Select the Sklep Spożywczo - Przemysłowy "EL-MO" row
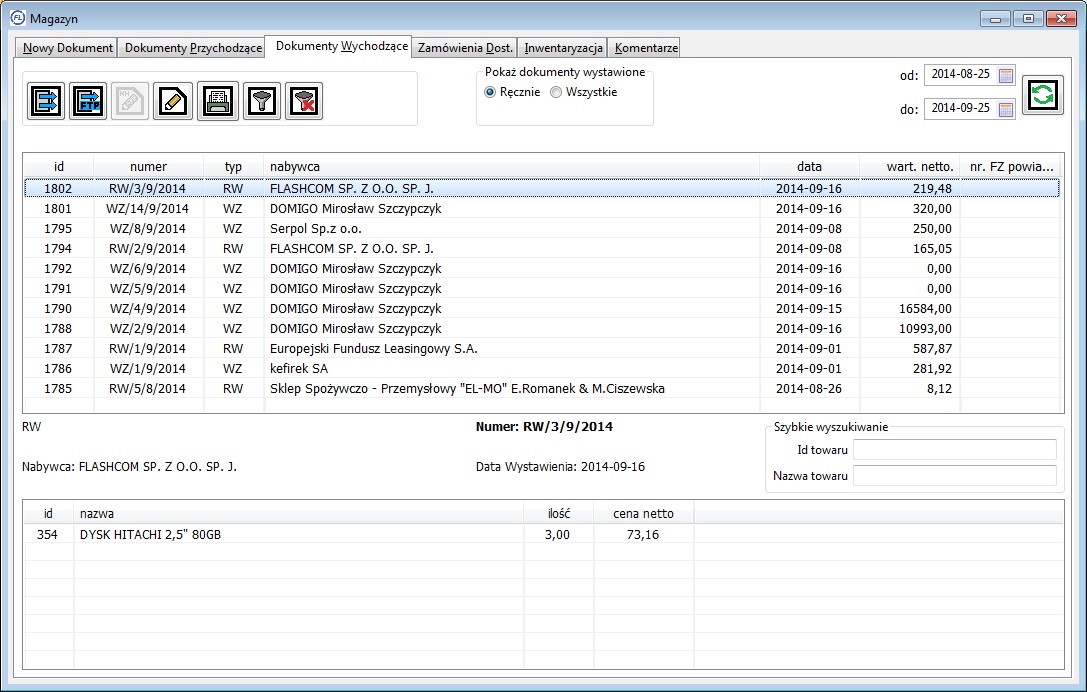Screen dimensions: 1087x692 [x=541, y=389]
